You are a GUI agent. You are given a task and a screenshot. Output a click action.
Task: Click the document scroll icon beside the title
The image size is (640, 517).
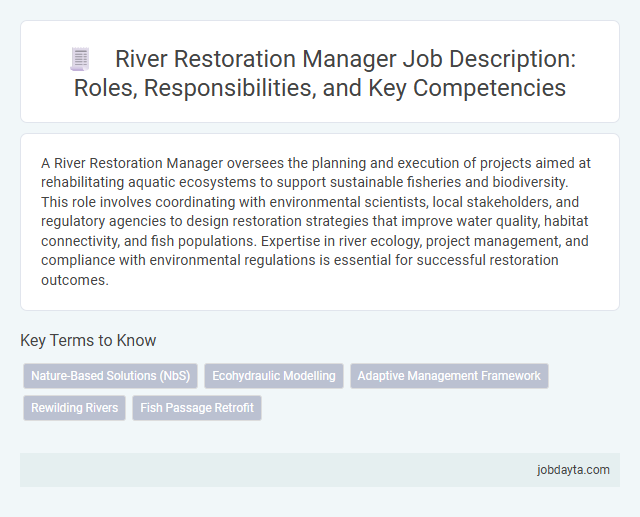pos(80,59)
